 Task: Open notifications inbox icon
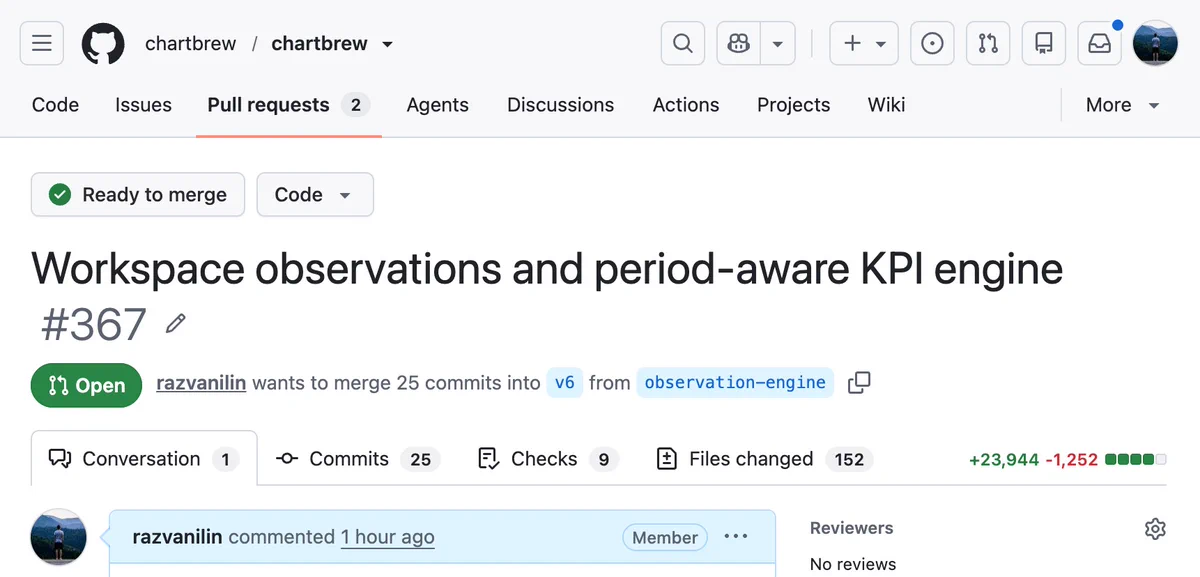pyautogui.click(x=1100, y=44)
